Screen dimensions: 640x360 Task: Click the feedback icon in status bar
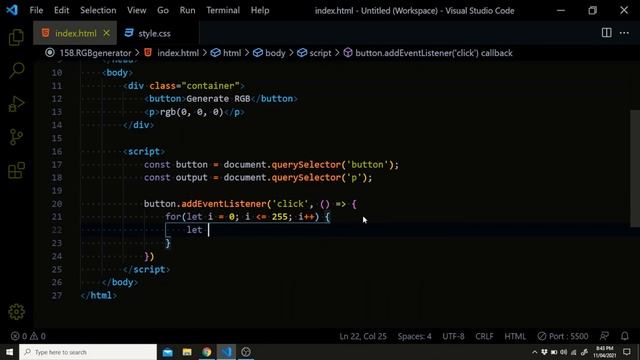(604, 336)
